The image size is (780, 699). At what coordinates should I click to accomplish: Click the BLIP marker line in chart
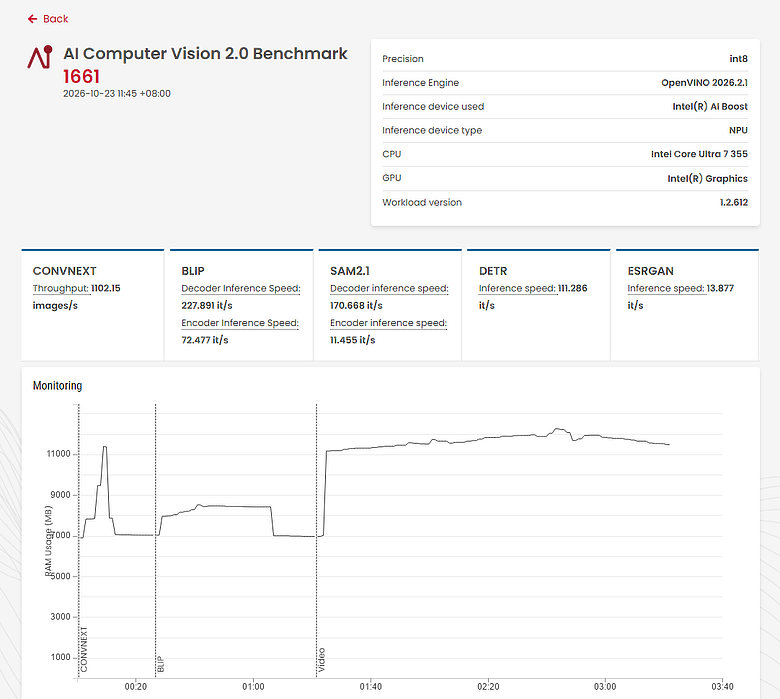156,541
